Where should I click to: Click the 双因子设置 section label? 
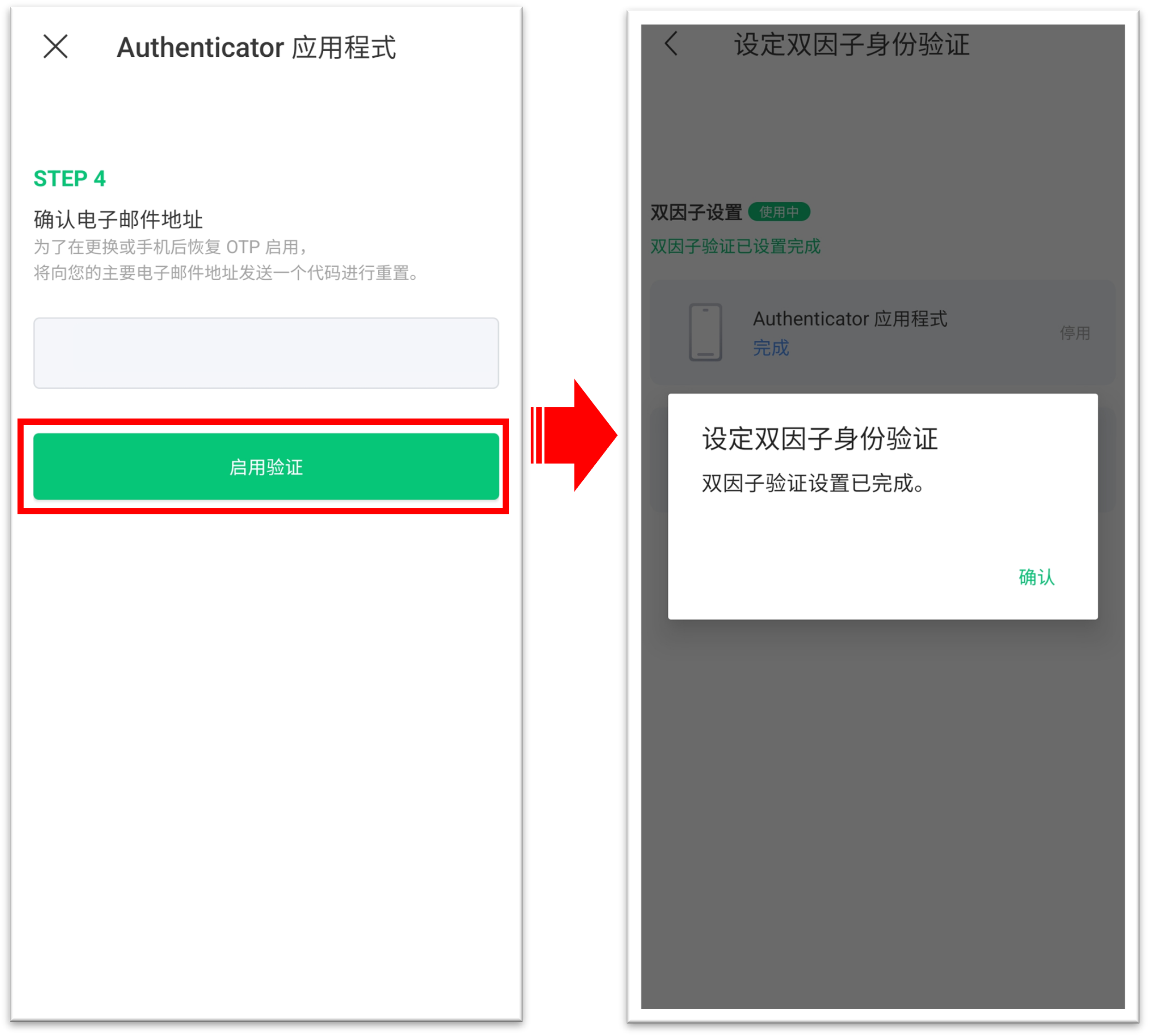pyautogui.click(x=696, y=212)
